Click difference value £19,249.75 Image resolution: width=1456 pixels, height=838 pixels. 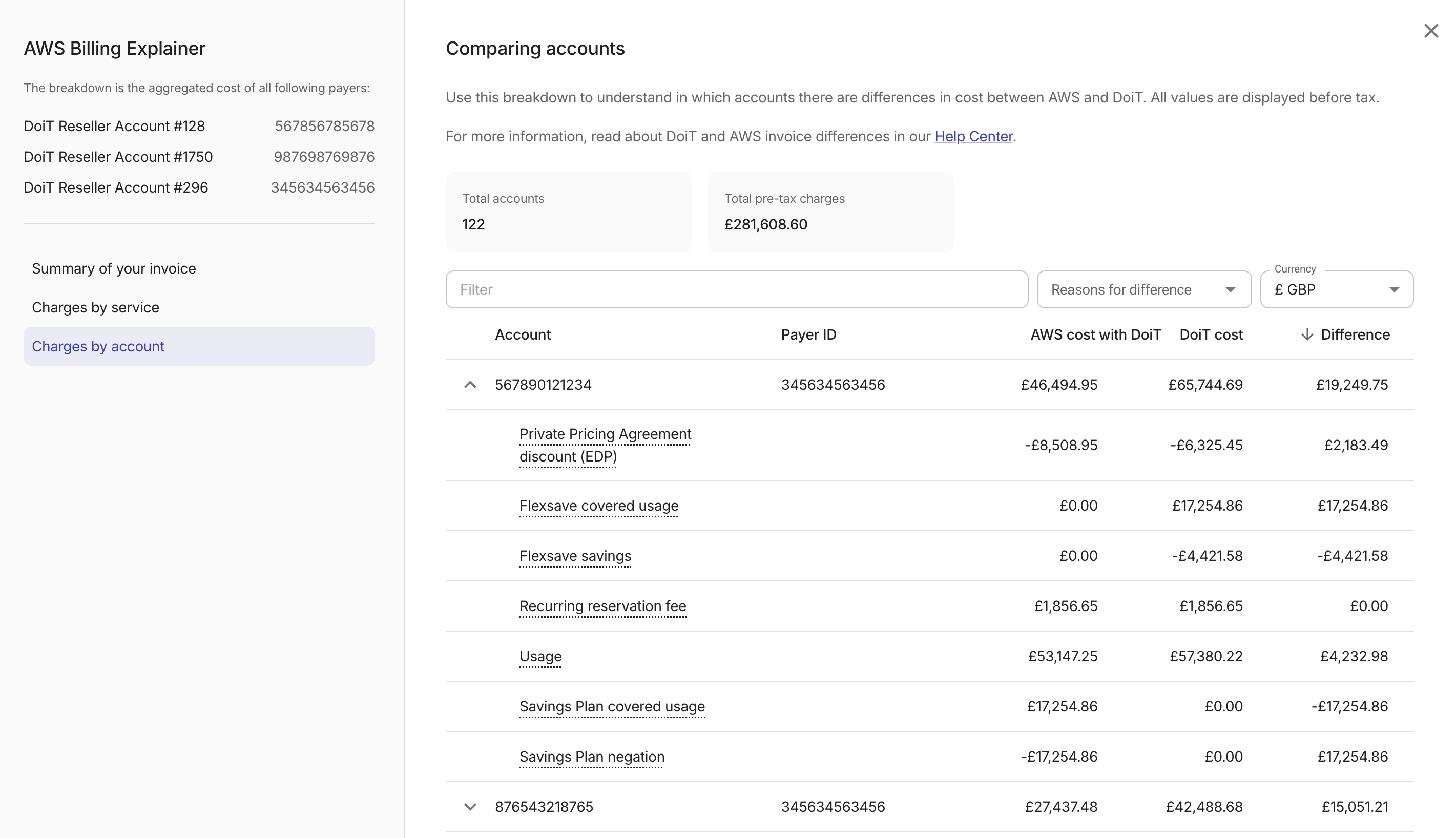pos(1352,385)
